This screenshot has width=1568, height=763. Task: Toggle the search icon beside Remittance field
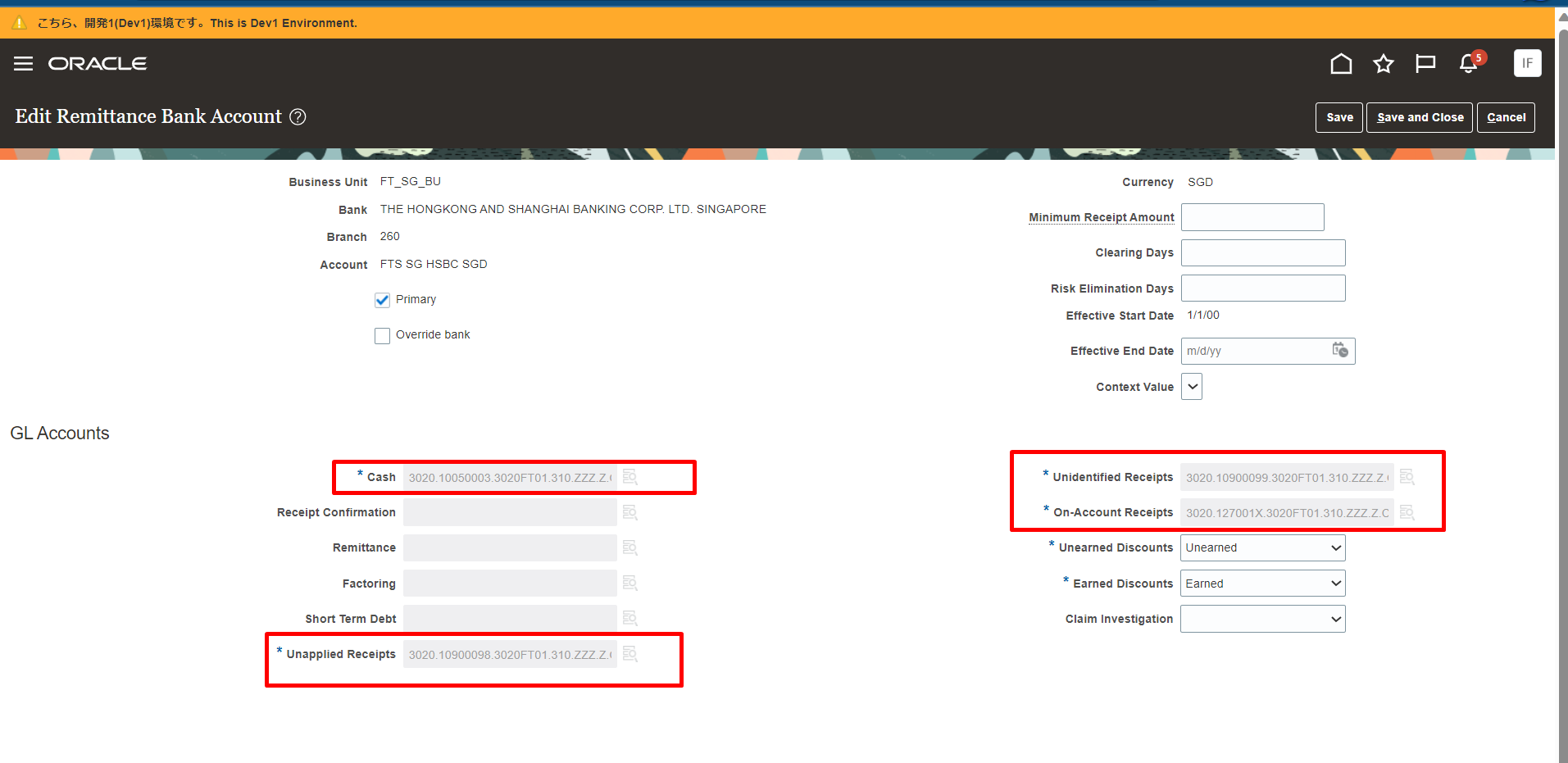tap(629, 547)
